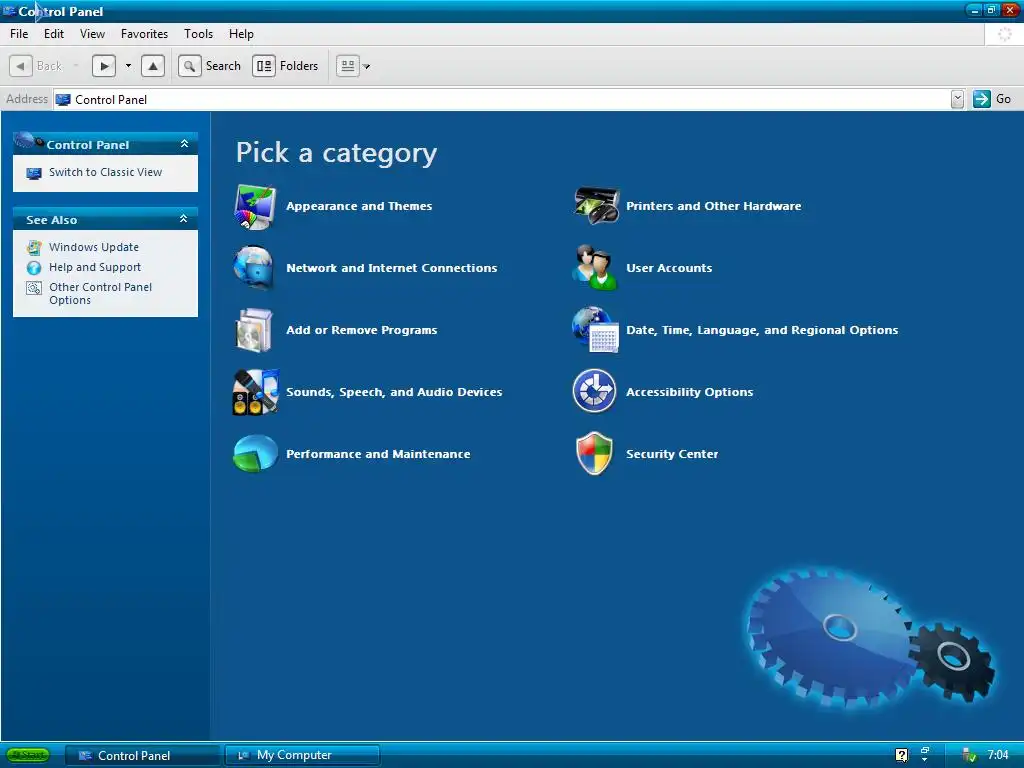Open the Performance and Maintenance pie chart icon

(255, 453)
